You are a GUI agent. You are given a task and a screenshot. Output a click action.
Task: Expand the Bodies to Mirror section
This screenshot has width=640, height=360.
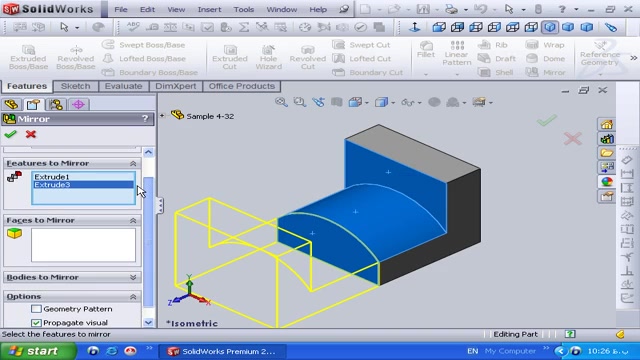coord(133,277)
